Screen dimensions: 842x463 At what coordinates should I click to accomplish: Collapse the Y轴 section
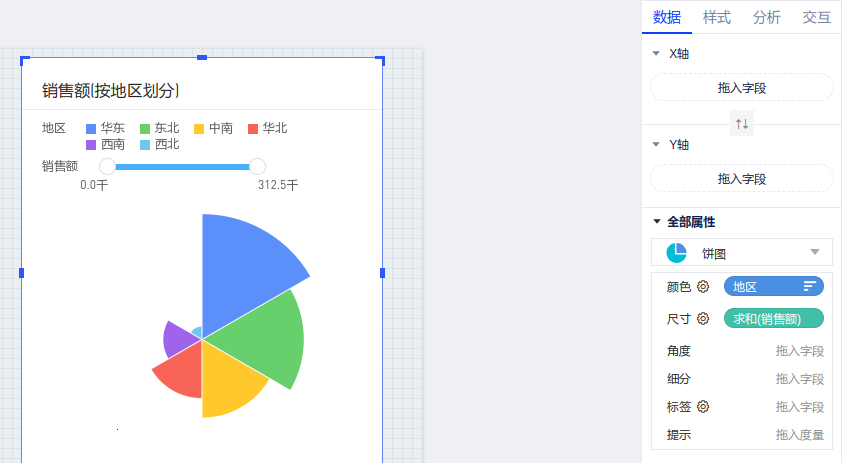(656, 145)
